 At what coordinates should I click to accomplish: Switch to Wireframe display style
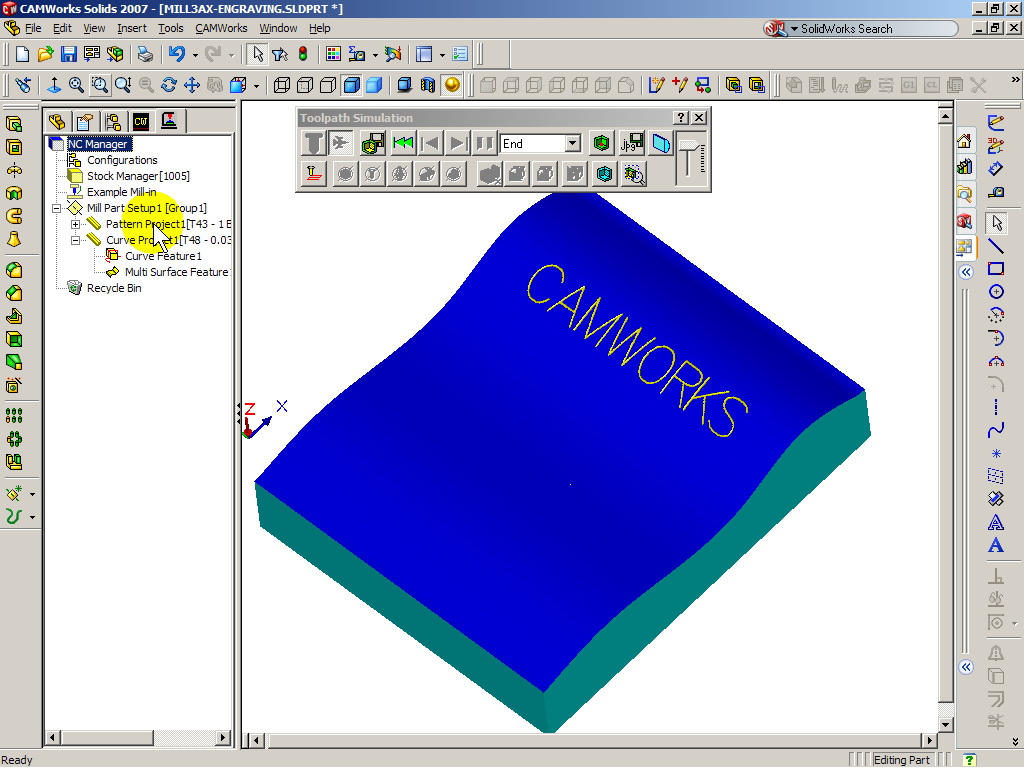(x=281, y=85)
